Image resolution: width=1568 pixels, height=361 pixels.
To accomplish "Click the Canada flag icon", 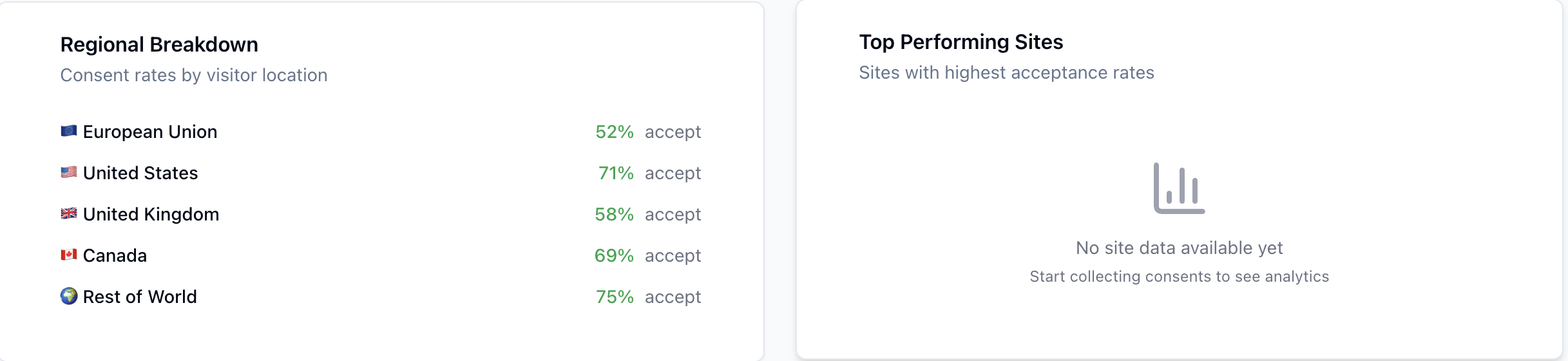I will click(69, 255).
